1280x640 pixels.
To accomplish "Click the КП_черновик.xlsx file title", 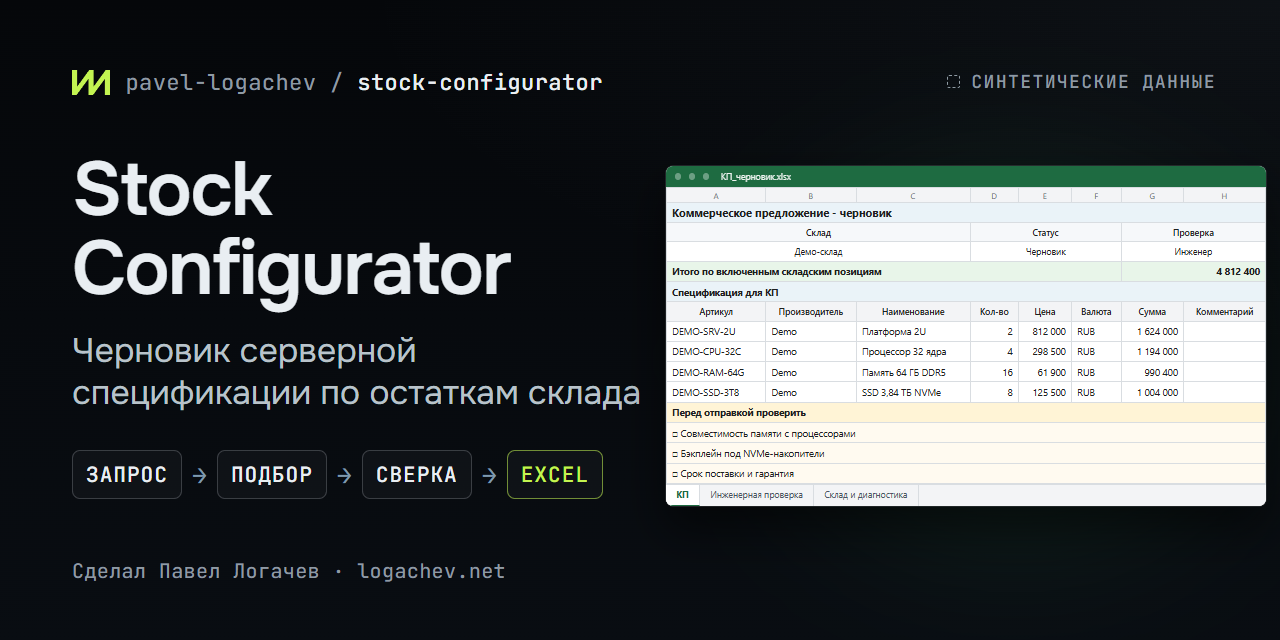I will tap(755, 177).
